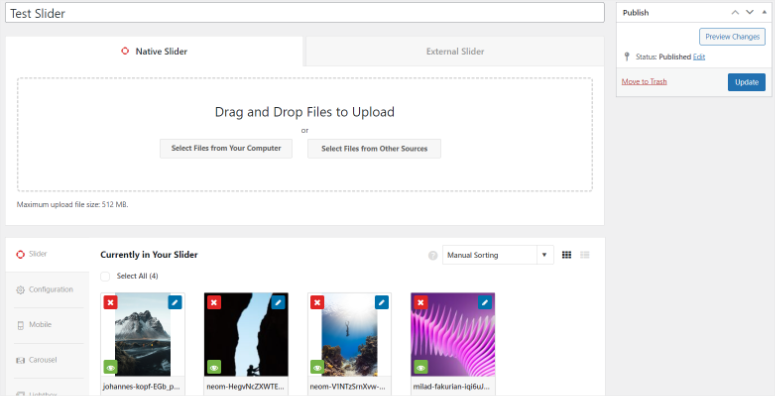Edit the milad-fakurian purple image
The image size is (775, 396).
pyautogui.click(x=485, y=302)
